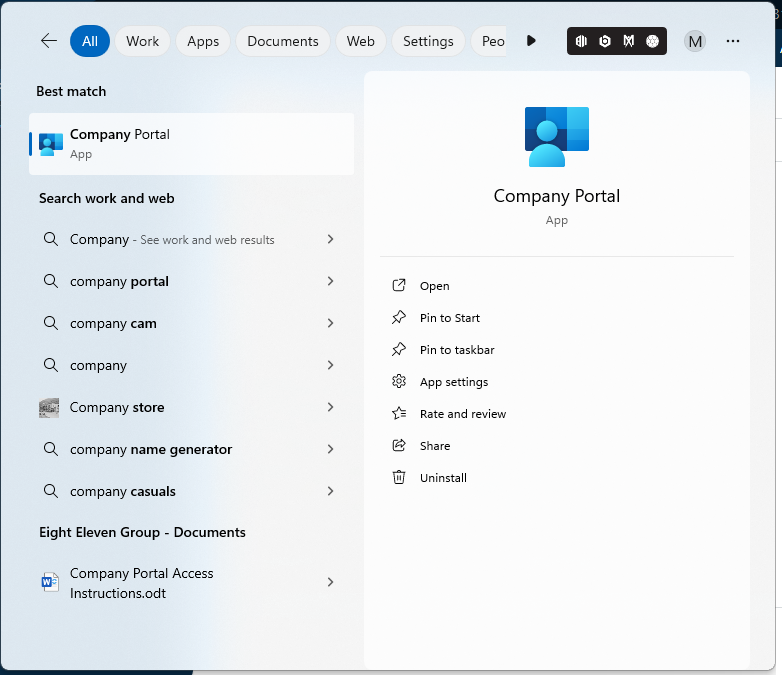Image resolution: width=782 pixels, height=675 pixels.
Task: Click the magnifier icon beside 'company cam'
Action: click(x=50, y=323)
